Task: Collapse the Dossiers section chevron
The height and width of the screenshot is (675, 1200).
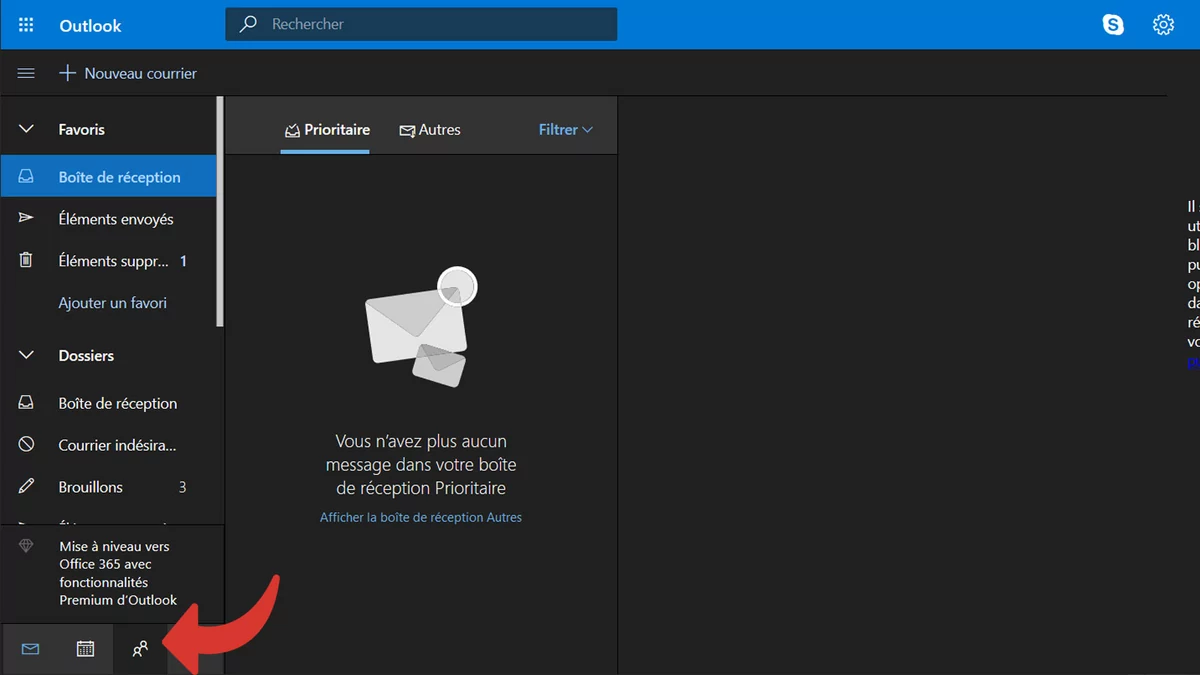Action: pyautogui.click(x=26, y=355)
